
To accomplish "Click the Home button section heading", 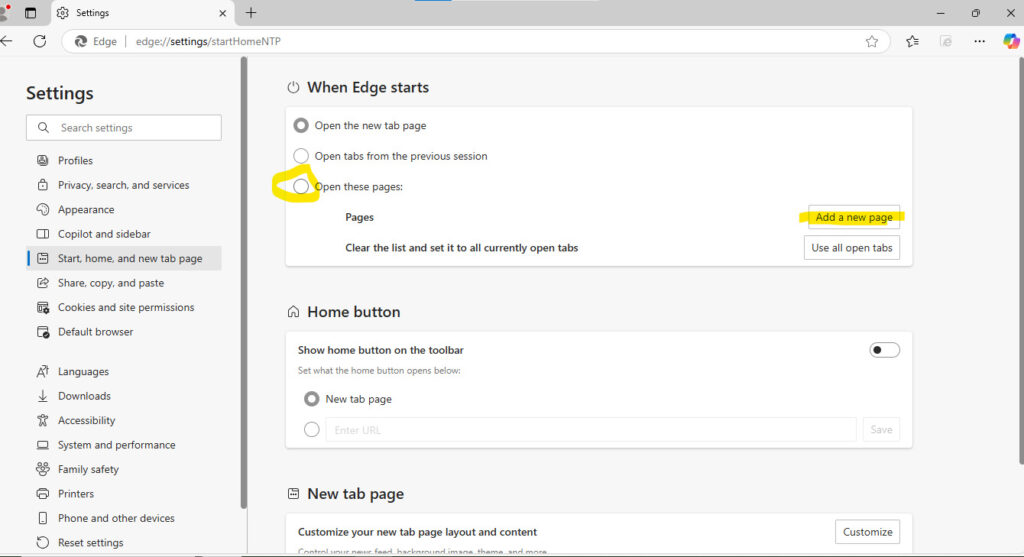I will (353, 312).
